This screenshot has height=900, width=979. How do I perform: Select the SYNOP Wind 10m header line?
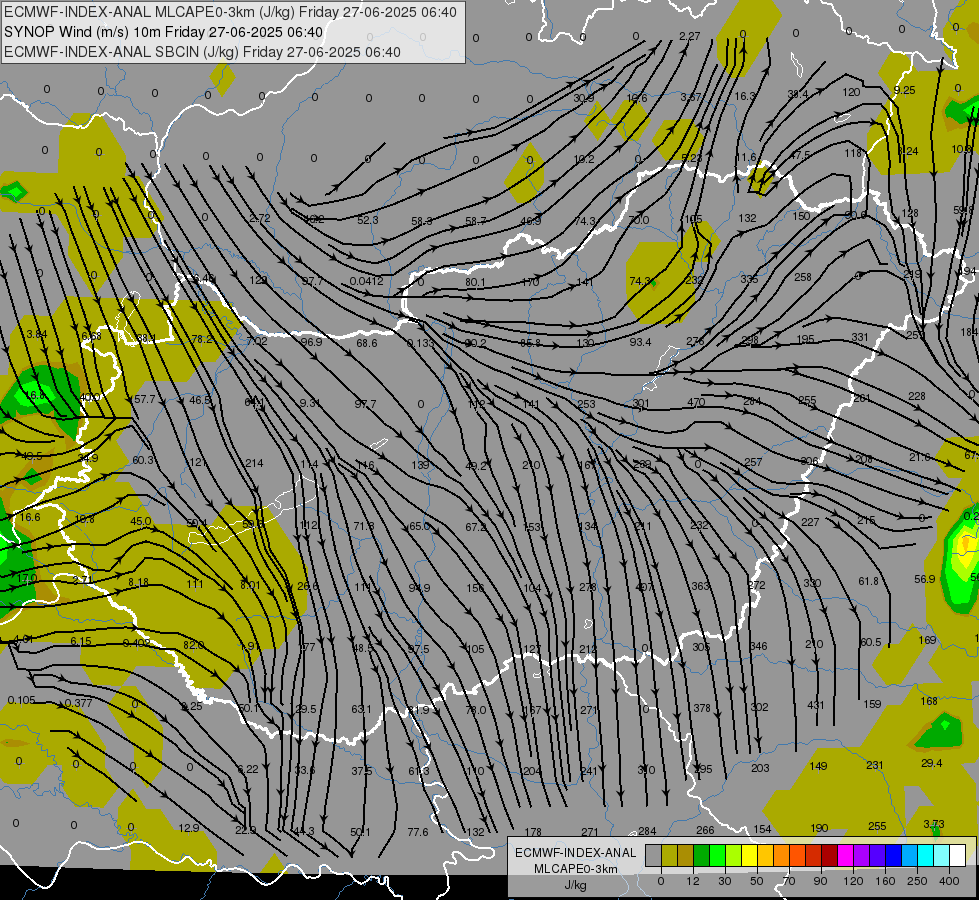164,32
